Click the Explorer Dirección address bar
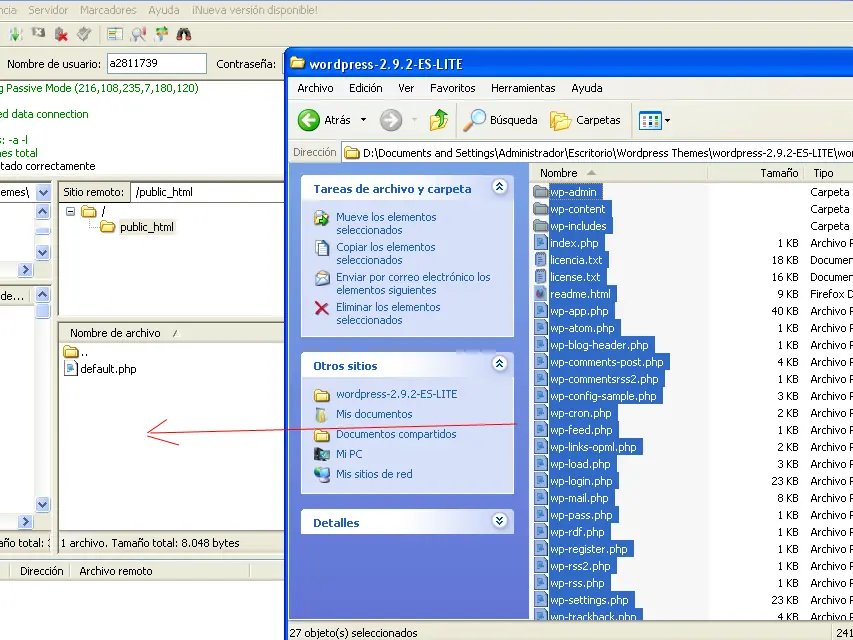The image size is (853, 640). 597,153
